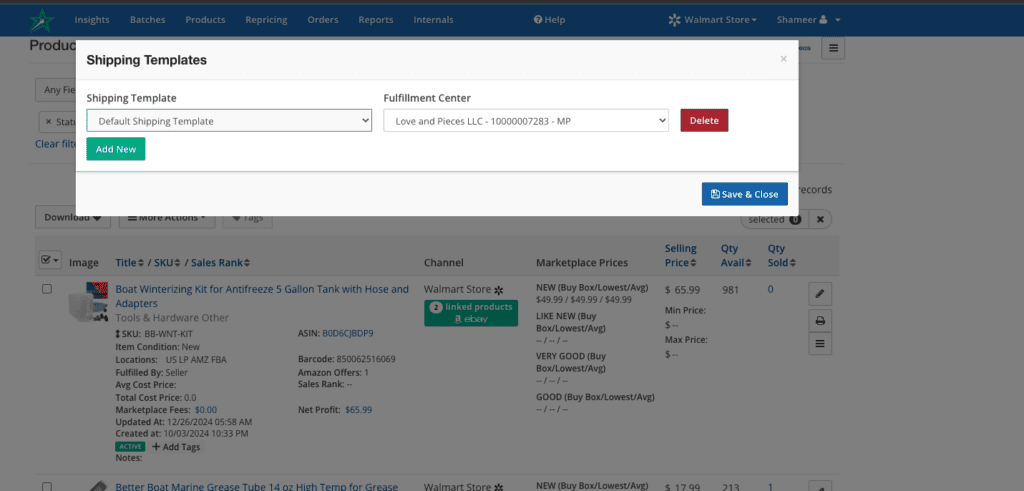
Task: Click the Qty Sold value 1 in Grease row
Action: pyautogui.click(x=771, y=486)
